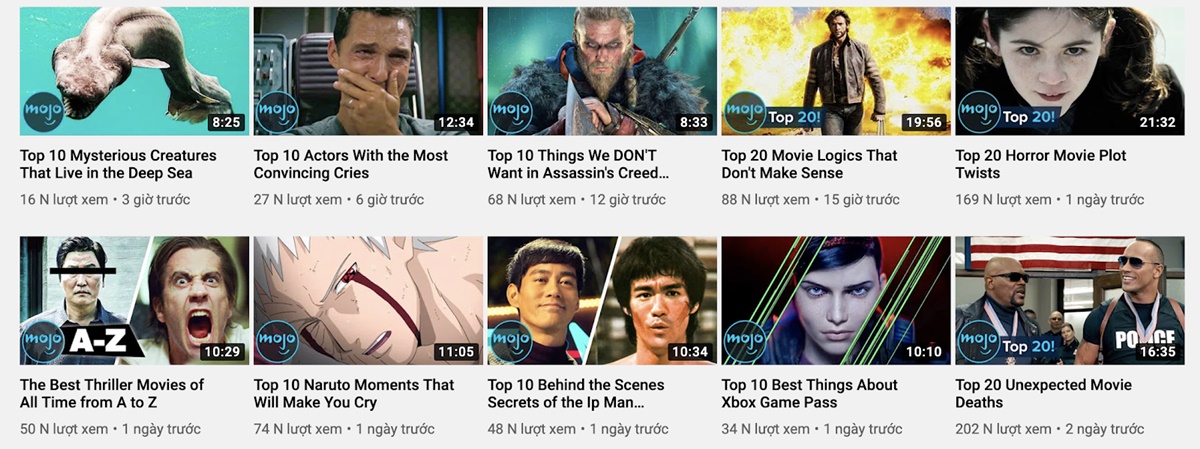1200x449 pixels.
Task: Play the Wolverine explosion video thumbnail
Action: 836,71
